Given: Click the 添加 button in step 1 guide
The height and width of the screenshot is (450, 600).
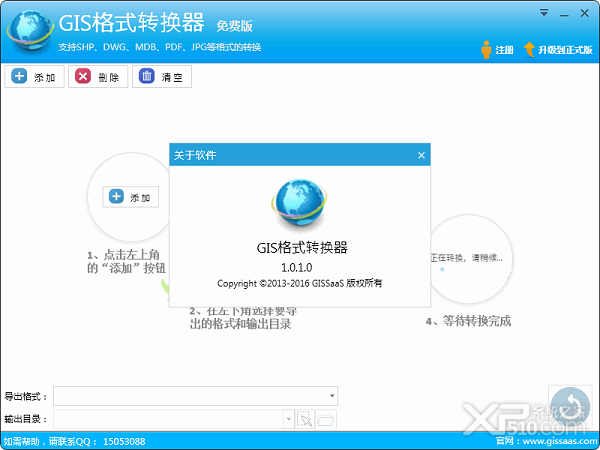Looking at the screenshot, I should (130, 197).
